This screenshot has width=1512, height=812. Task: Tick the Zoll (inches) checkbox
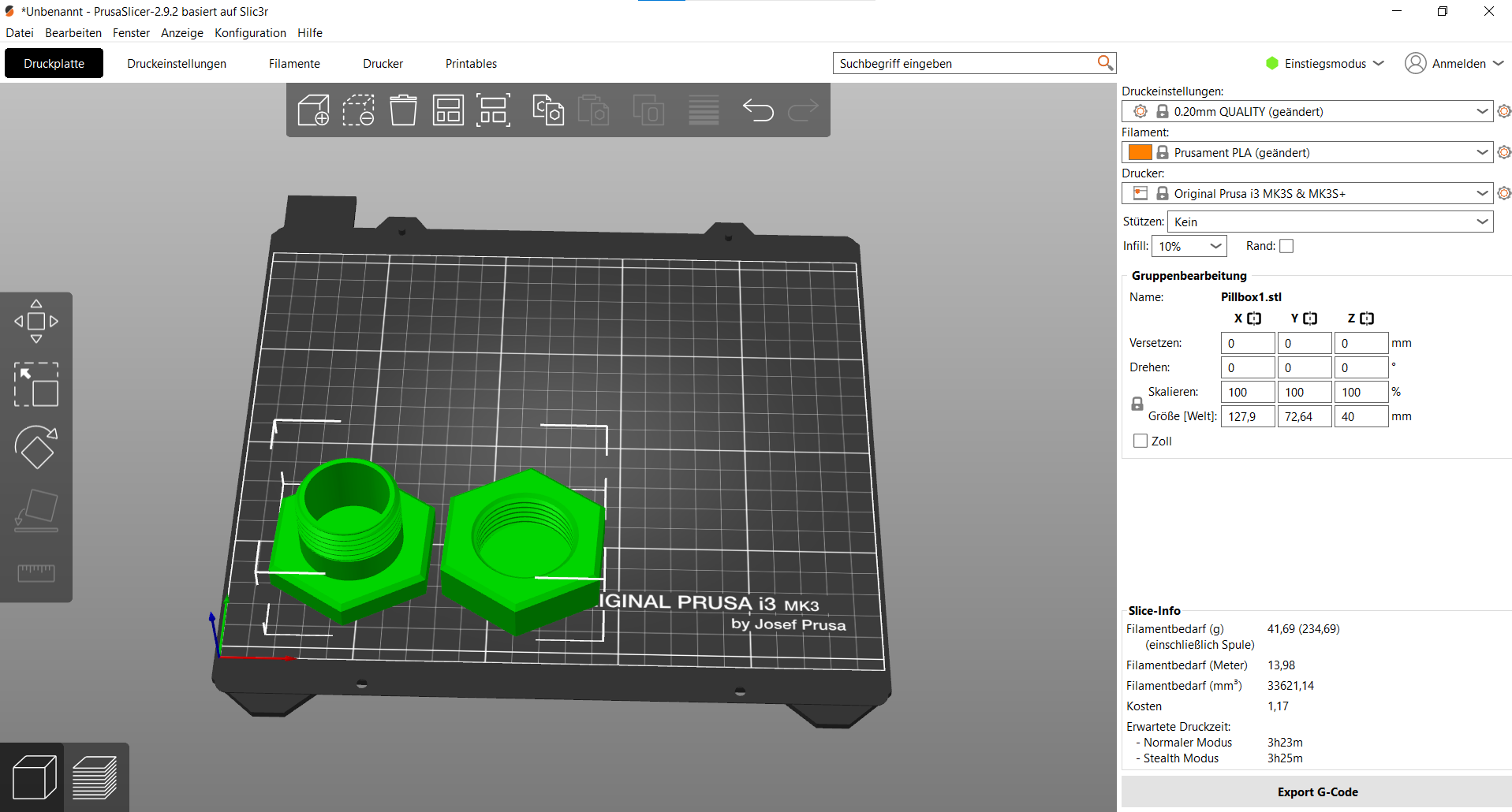[x=1141, y=441]
